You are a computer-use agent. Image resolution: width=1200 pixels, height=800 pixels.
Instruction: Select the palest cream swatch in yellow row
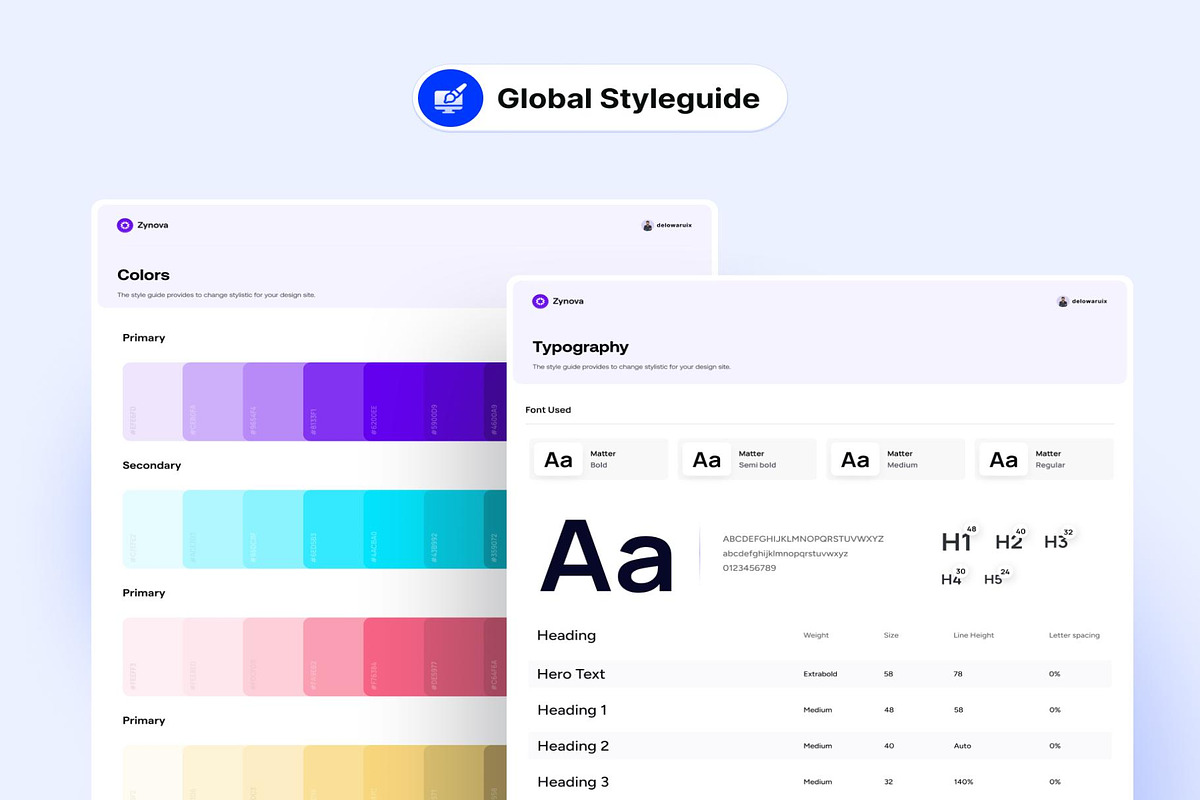point(152,773)
